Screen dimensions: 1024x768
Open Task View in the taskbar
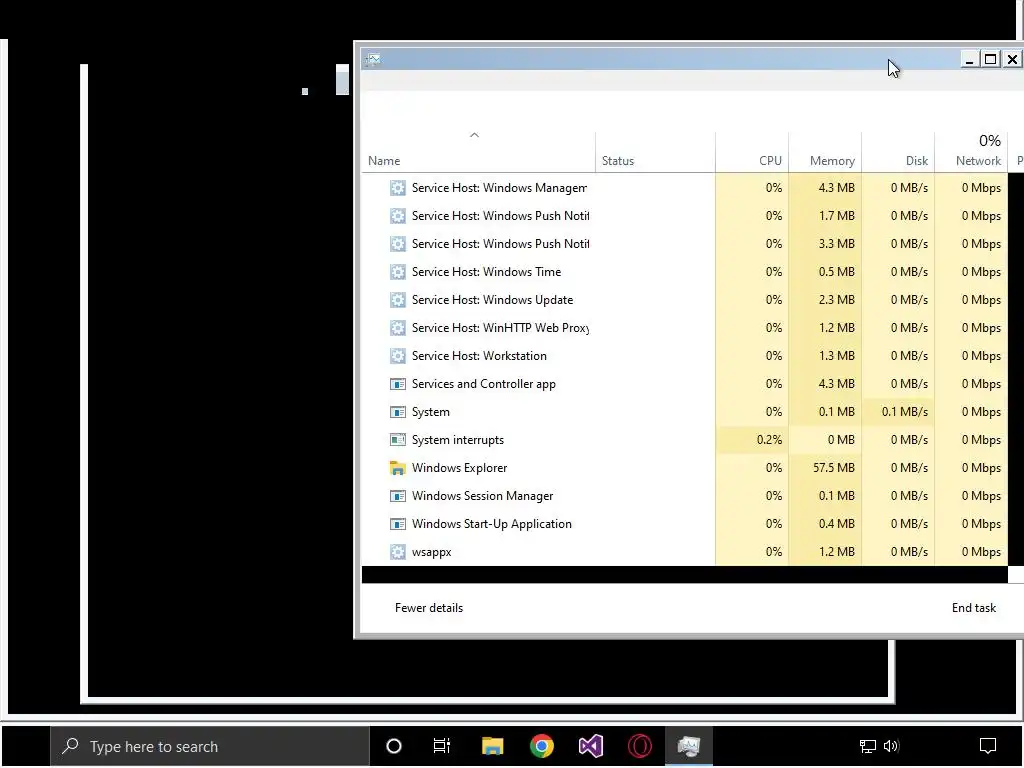pos(442,746)
